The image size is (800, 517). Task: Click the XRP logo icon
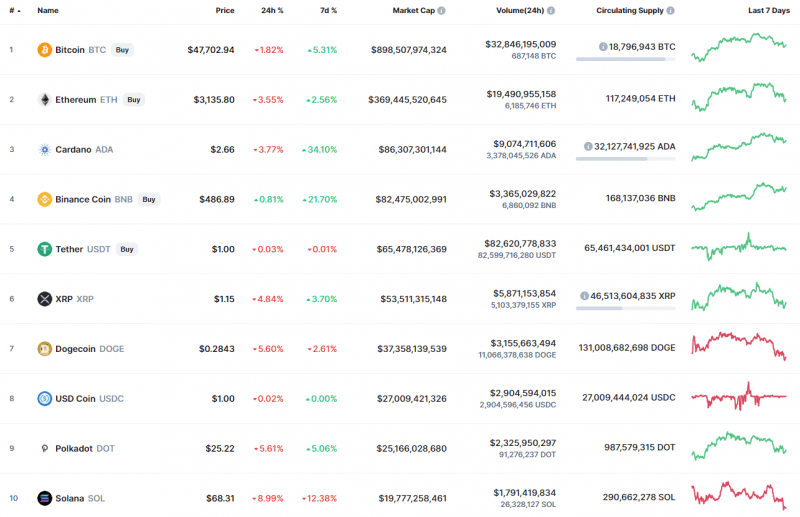point(44,299)
